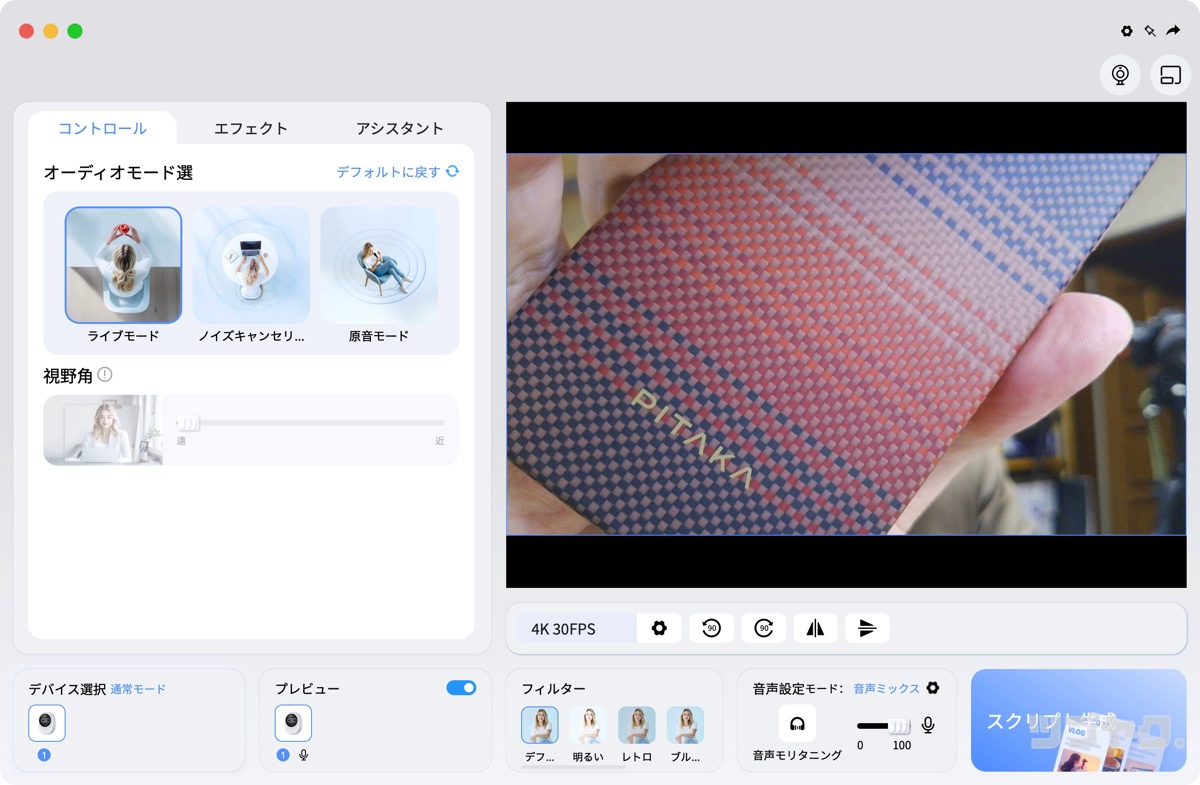Click the 視野角 slider handle
This screenshot has width=1200, height=785.
(188, 423)
